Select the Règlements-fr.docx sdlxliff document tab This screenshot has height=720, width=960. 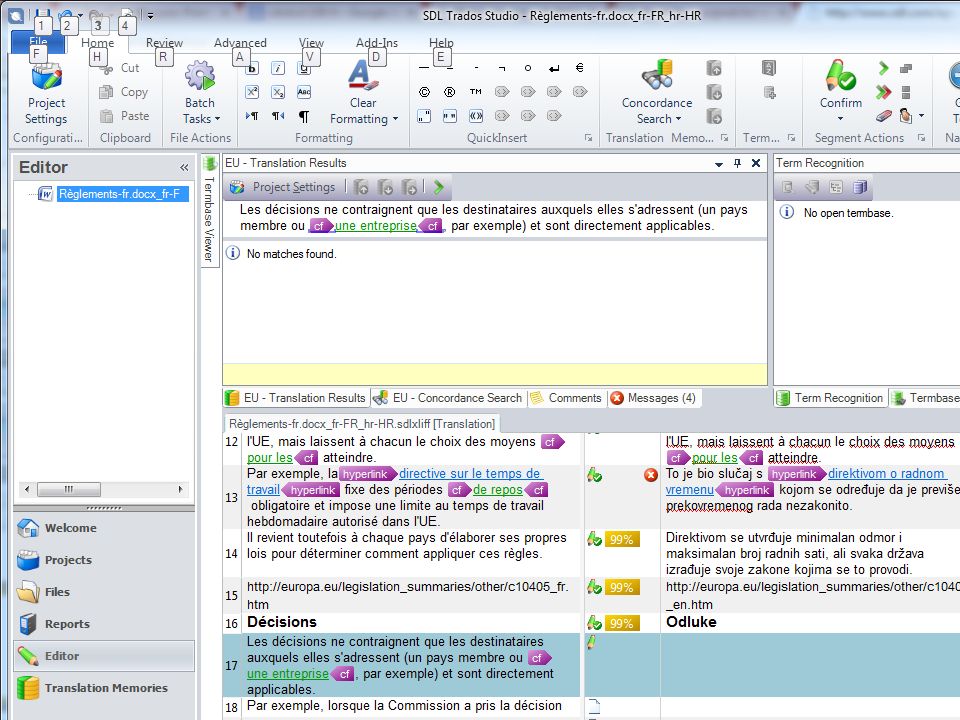pyautogui.click(x=361, y=424)
